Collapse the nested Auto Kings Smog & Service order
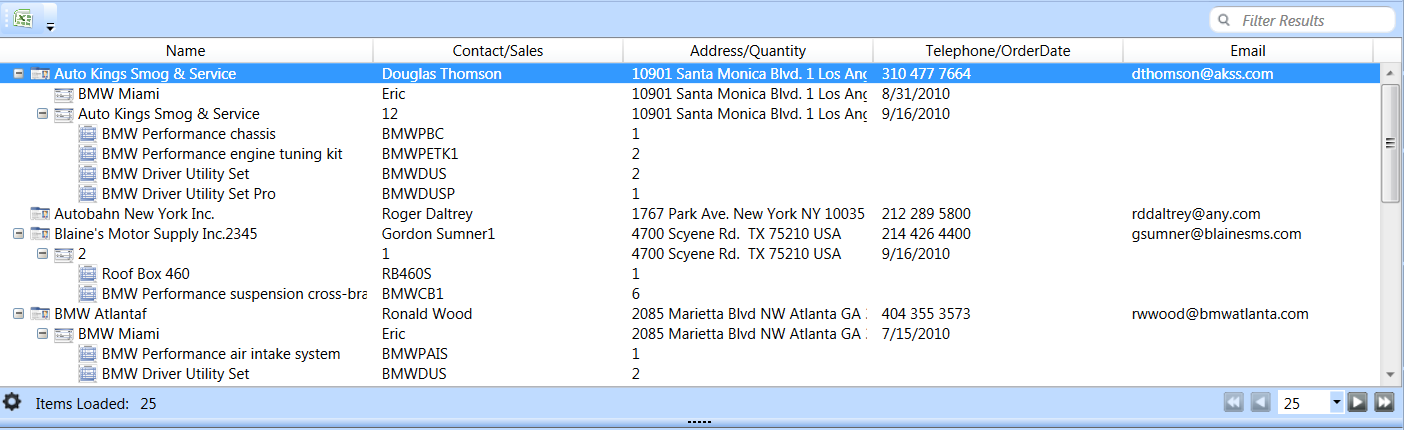Screen dimensions: 1404x430 [42, 114]
